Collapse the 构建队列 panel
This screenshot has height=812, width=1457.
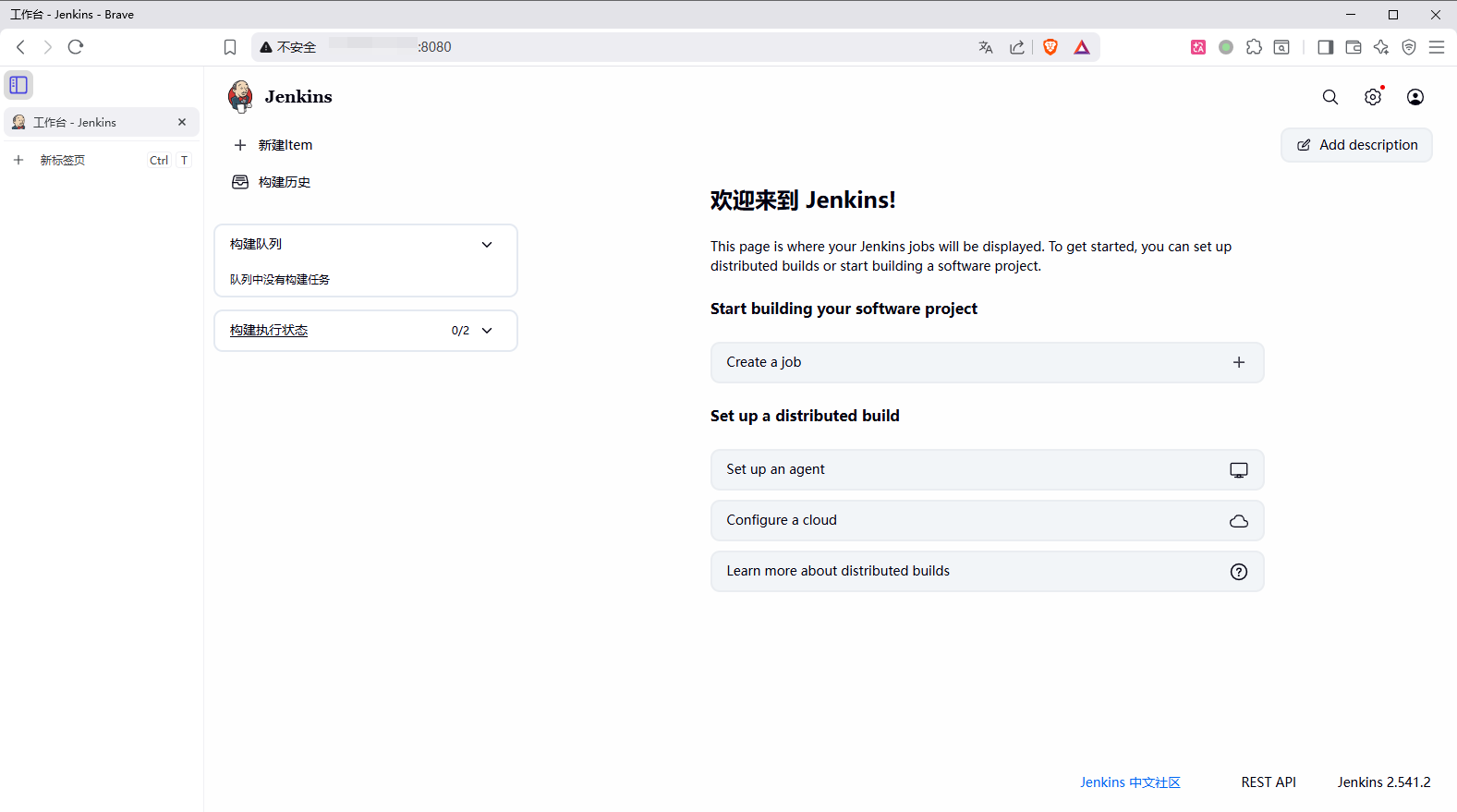tap(487, 245)
